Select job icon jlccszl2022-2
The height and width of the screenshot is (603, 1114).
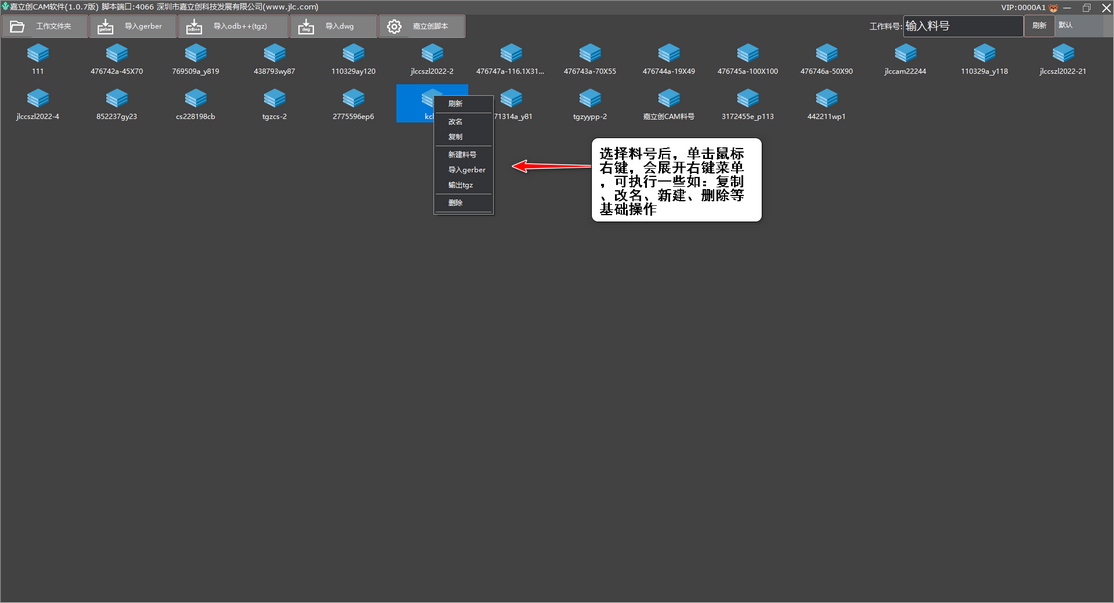pyautogui.click(x=432, y=60)
